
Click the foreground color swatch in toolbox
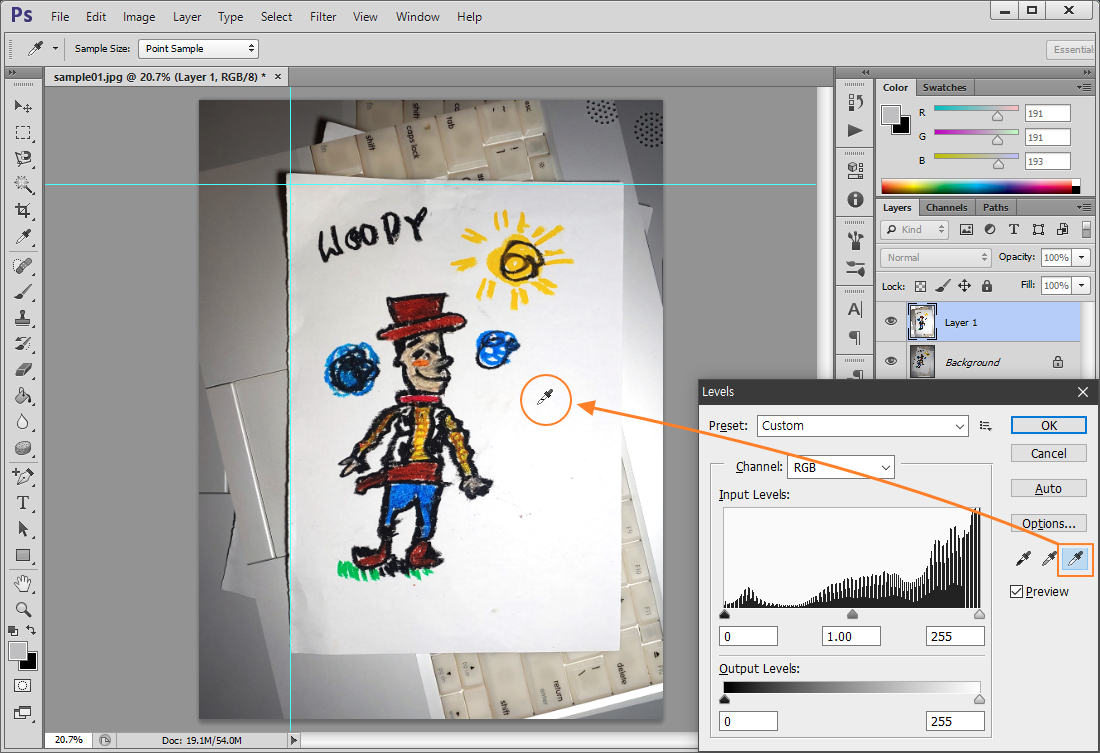point(18,651)
